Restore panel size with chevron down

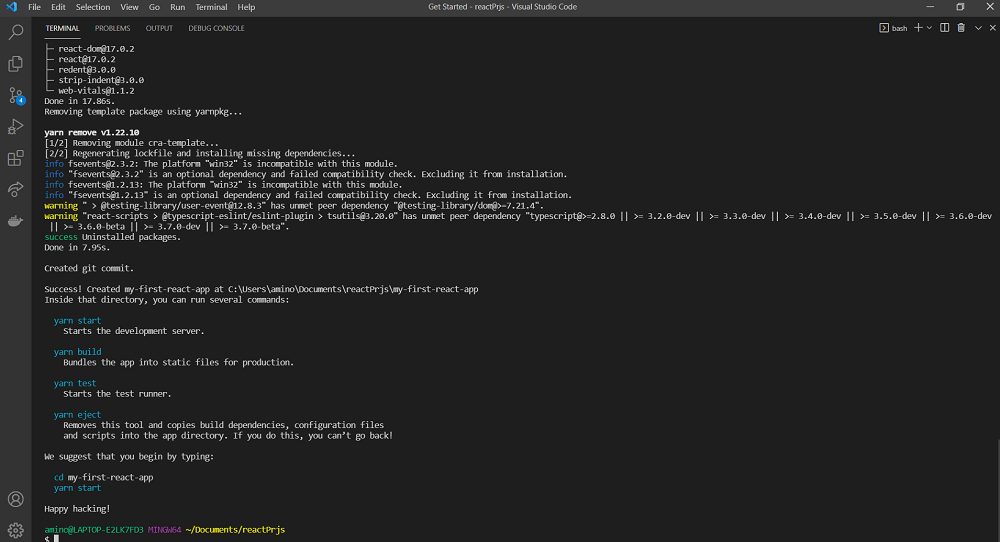click(x=978, y=28)
